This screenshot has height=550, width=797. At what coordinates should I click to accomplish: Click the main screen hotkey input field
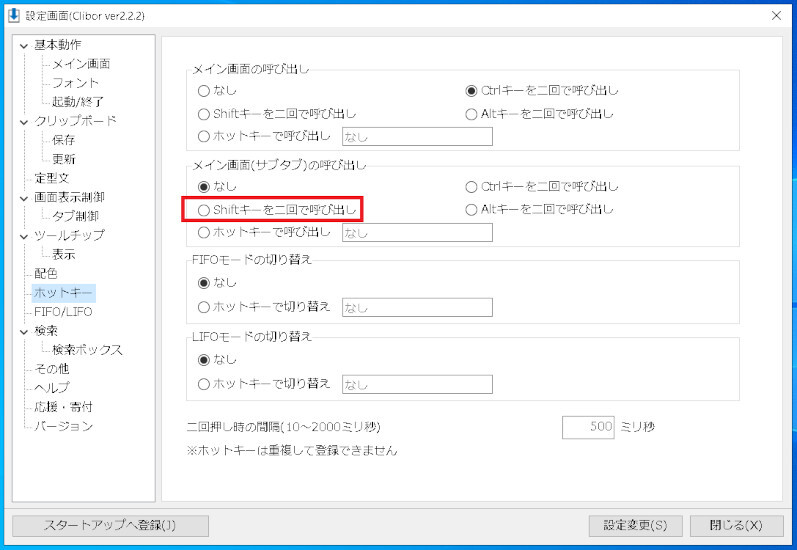tap(417, 137)
